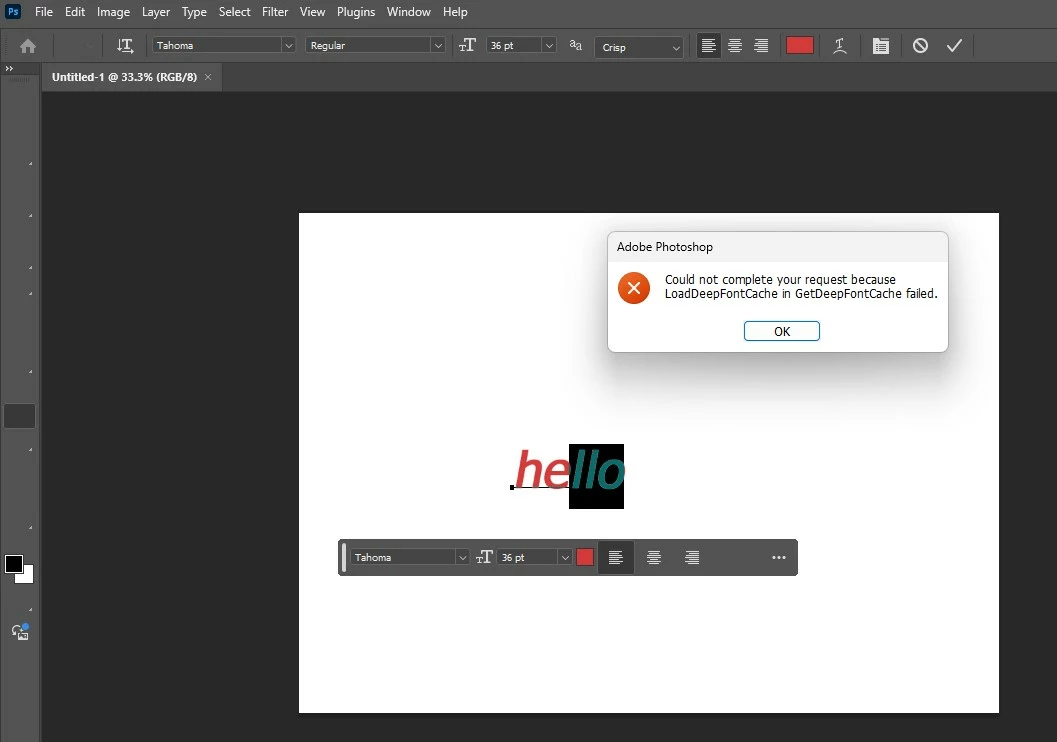Image resolution: width=1057 pixels, height=742 pixels.
Task: Open the Crisp anti-aliasing dropdown
Action: coord(638,47)
